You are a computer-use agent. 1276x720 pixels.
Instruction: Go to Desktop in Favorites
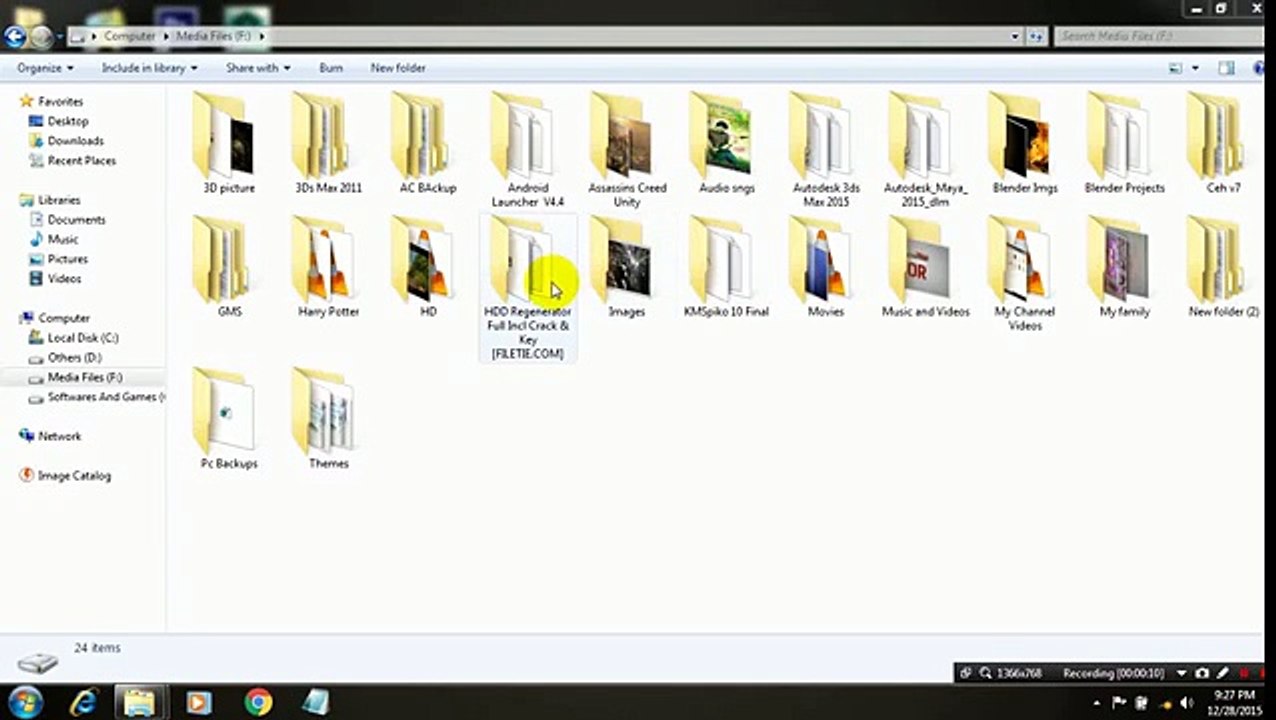click(x=68, y=121)
